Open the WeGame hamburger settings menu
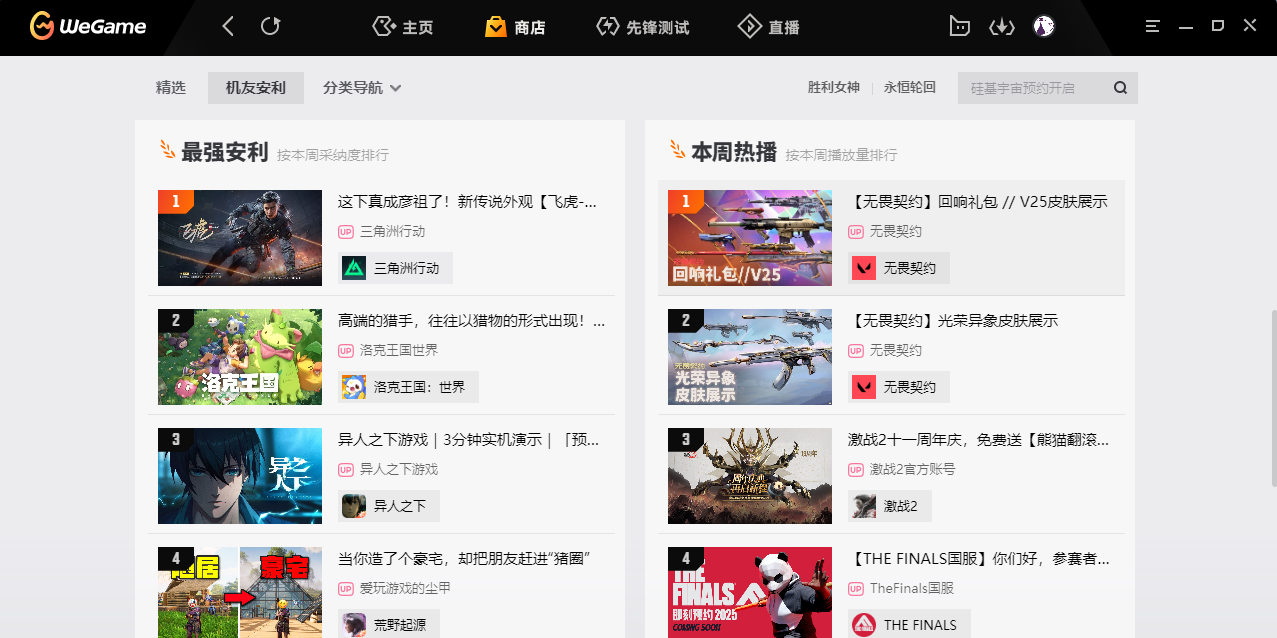 coord(1155,25)
